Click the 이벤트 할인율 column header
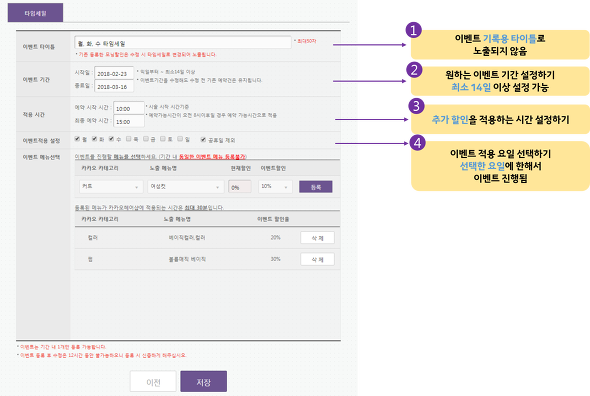 (273, 219)
